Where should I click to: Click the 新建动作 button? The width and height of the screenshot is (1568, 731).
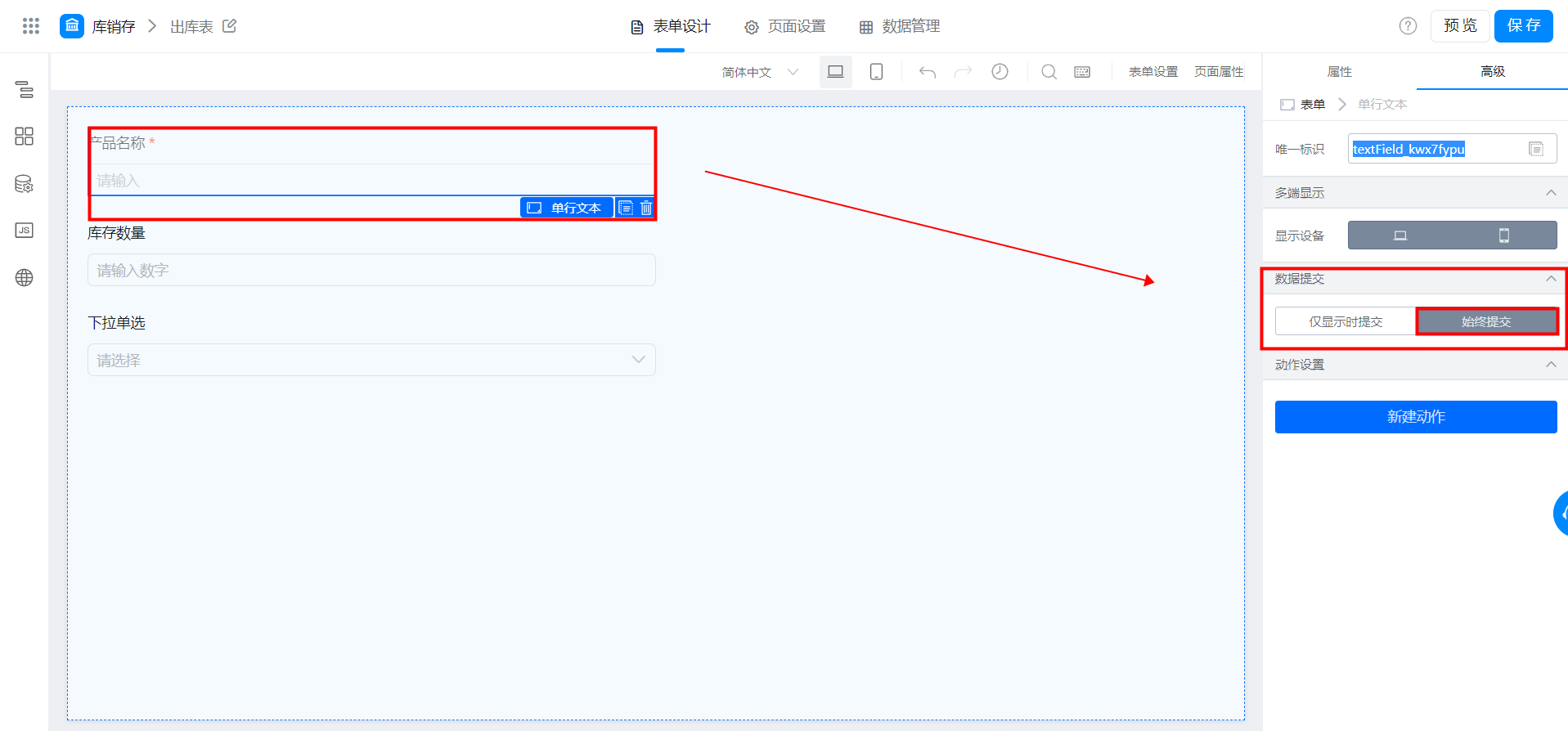1416,417
